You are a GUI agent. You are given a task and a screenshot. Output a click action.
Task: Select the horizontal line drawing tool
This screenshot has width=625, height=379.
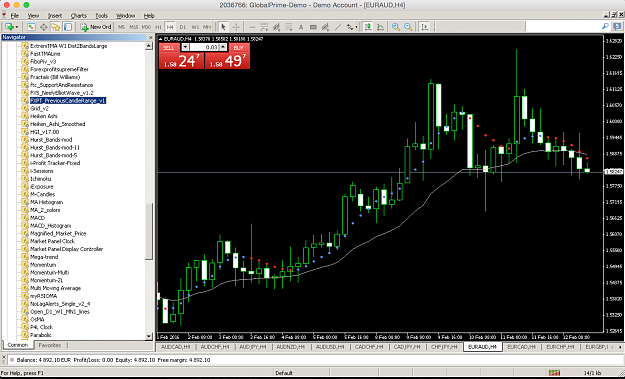pos(252,27)
